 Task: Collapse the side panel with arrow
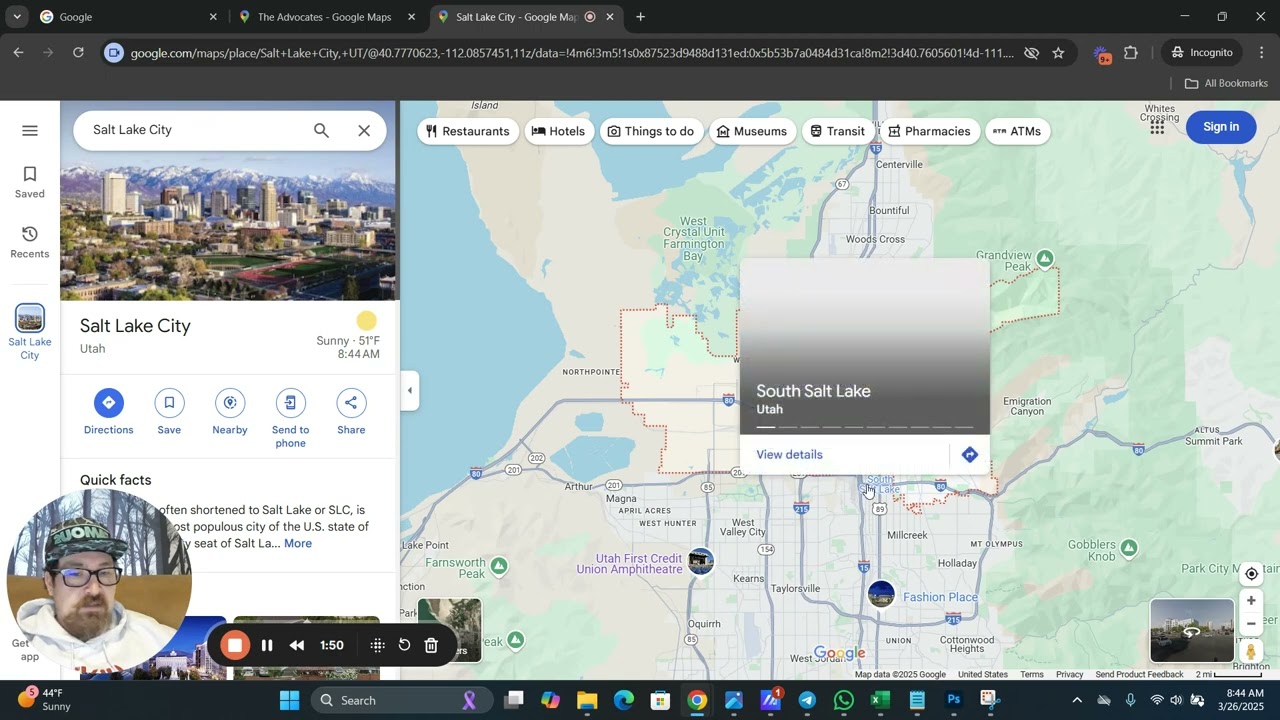pos(409,390)
